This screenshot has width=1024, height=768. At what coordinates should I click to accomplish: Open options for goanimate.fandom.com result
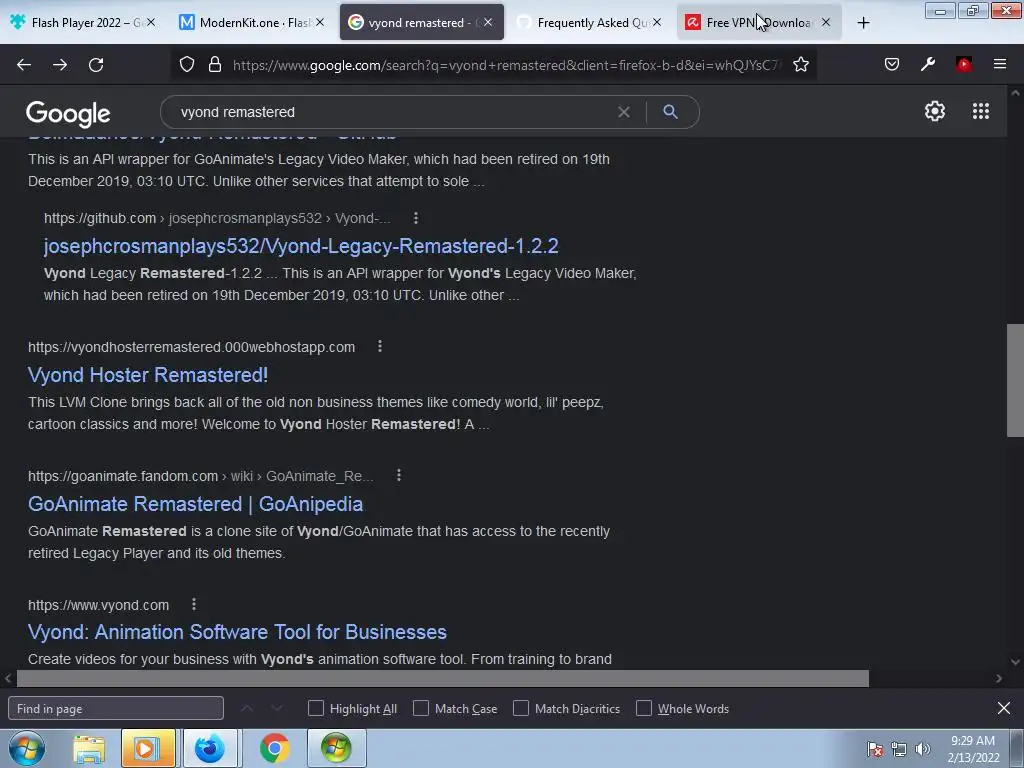click(399, 476)
